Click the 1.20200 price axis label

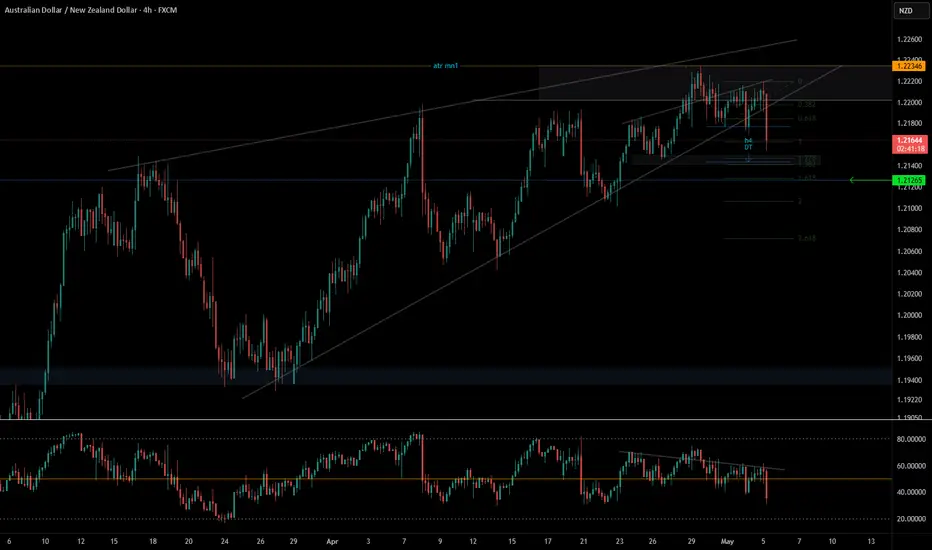pos(909,294)
